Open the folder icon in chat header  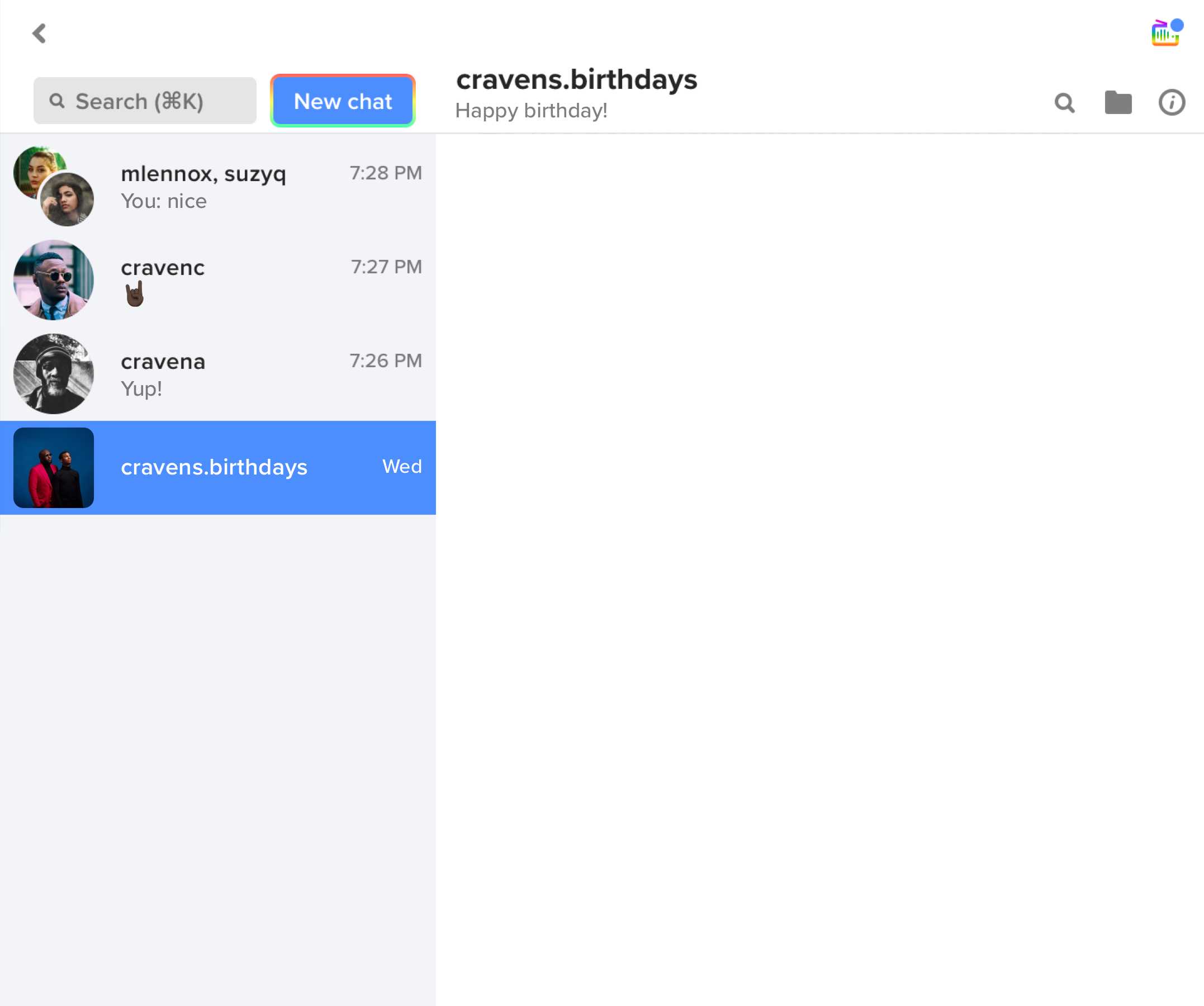[x=1119, y=103]
